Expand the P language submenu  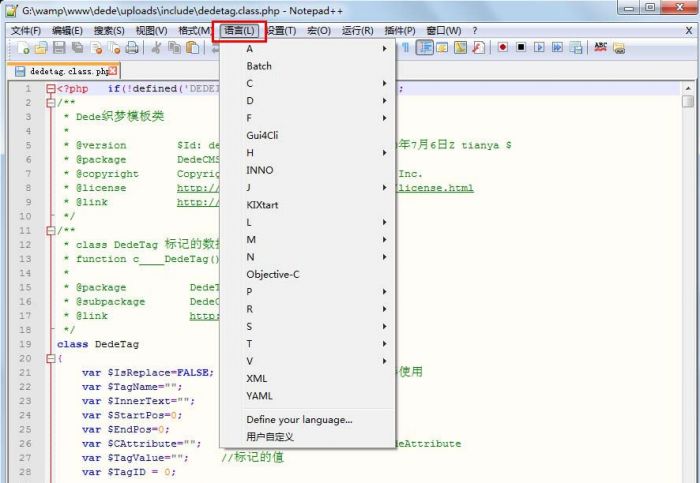click(x=308, y=291)
